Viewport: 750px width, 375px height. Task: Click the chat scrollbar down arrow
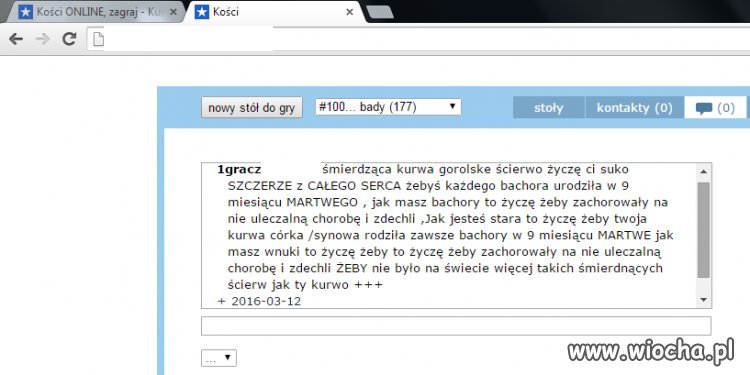(x=704, y=299)
